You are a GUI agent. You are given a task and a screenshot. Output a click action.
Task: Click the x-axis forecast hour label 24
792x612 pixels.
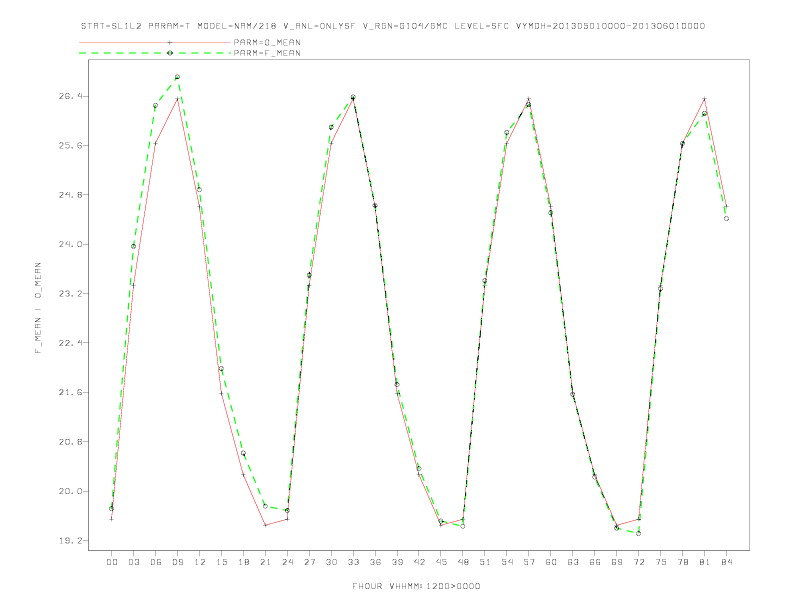(287, 562)
